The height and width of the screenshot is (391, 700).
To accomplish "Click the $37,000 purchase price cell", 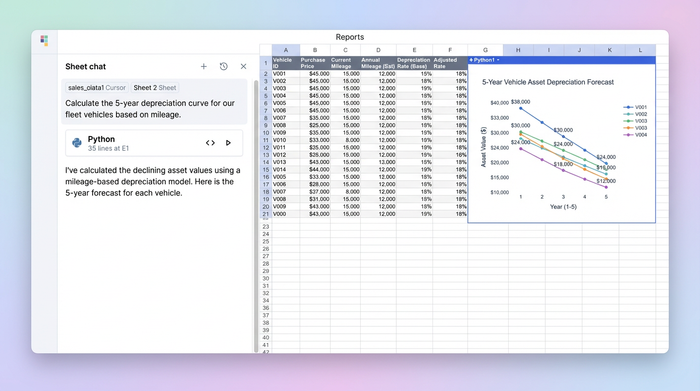I will [x=315, y=191].
